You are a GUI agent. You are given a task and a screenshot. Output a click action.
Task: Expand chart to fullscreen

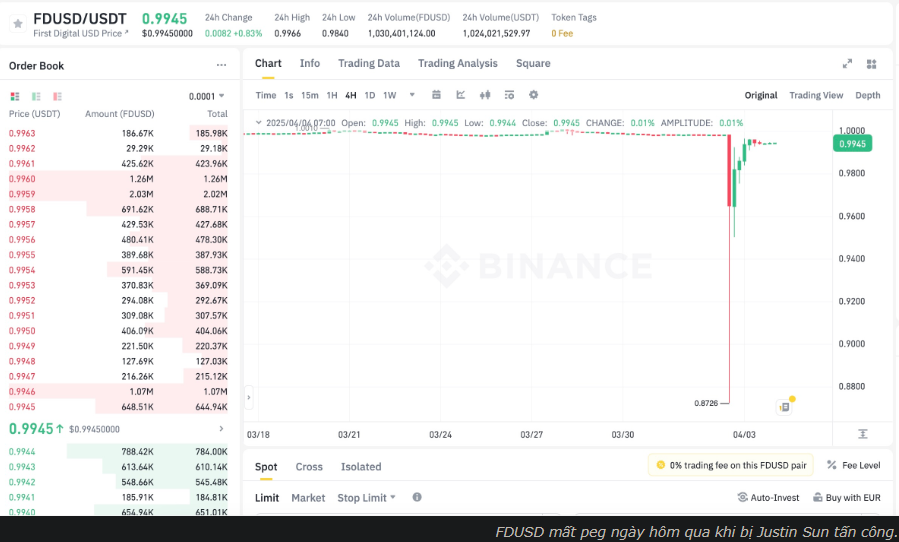[848, 63]
